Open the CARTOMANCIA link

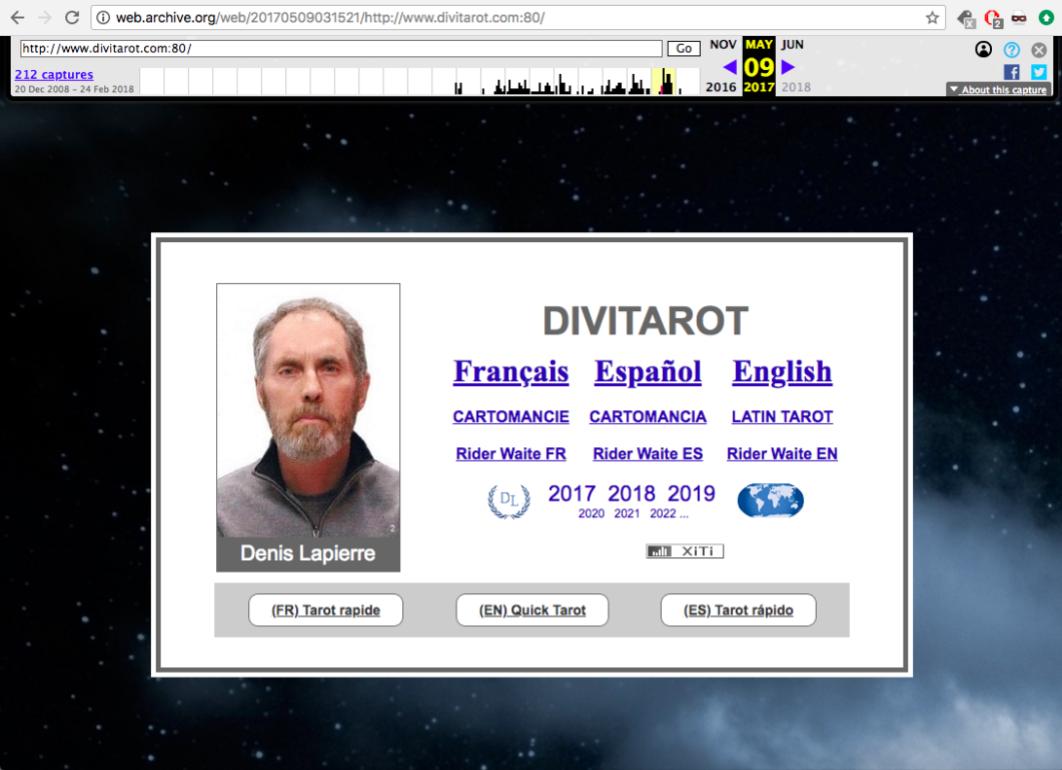[x=647, y=417]
